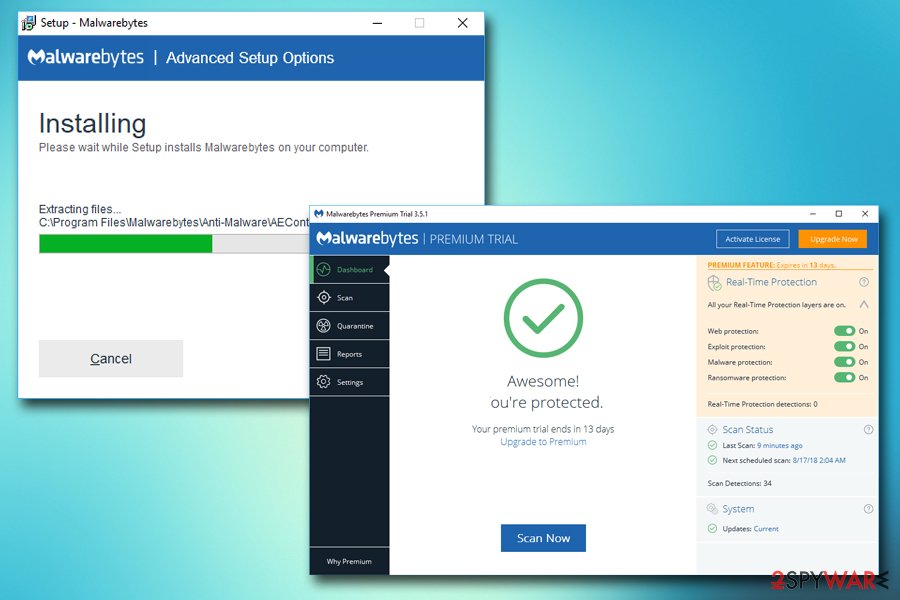
Task: Click the Updates 'Current' link
Action: point(766,529)
